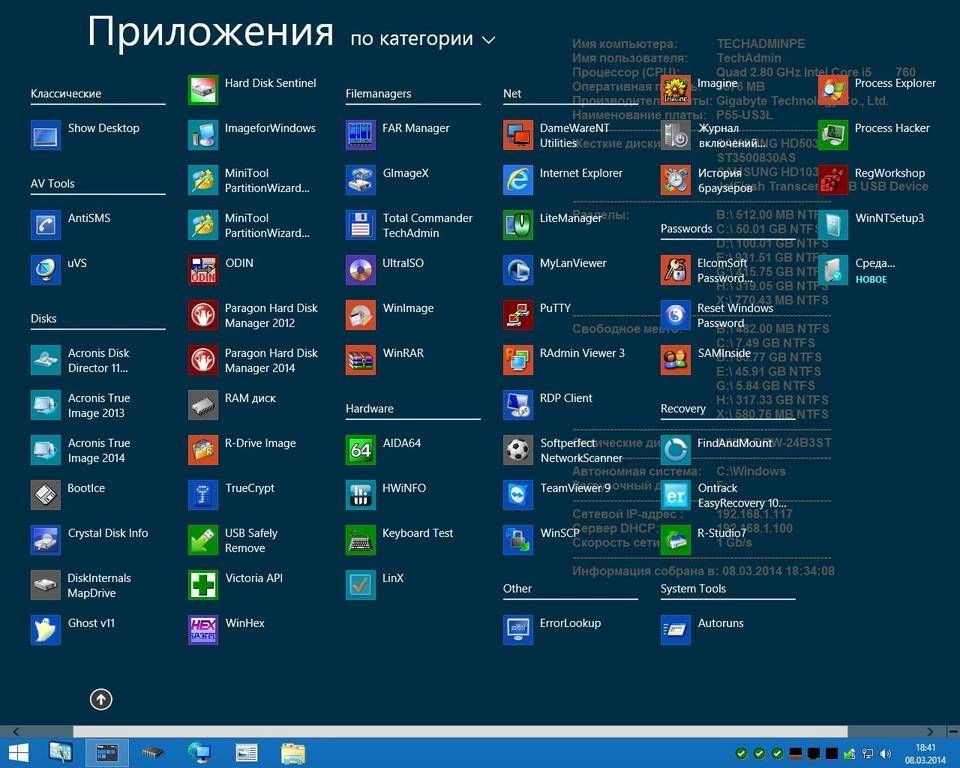Launch PuTTY icon

[518, 315]
